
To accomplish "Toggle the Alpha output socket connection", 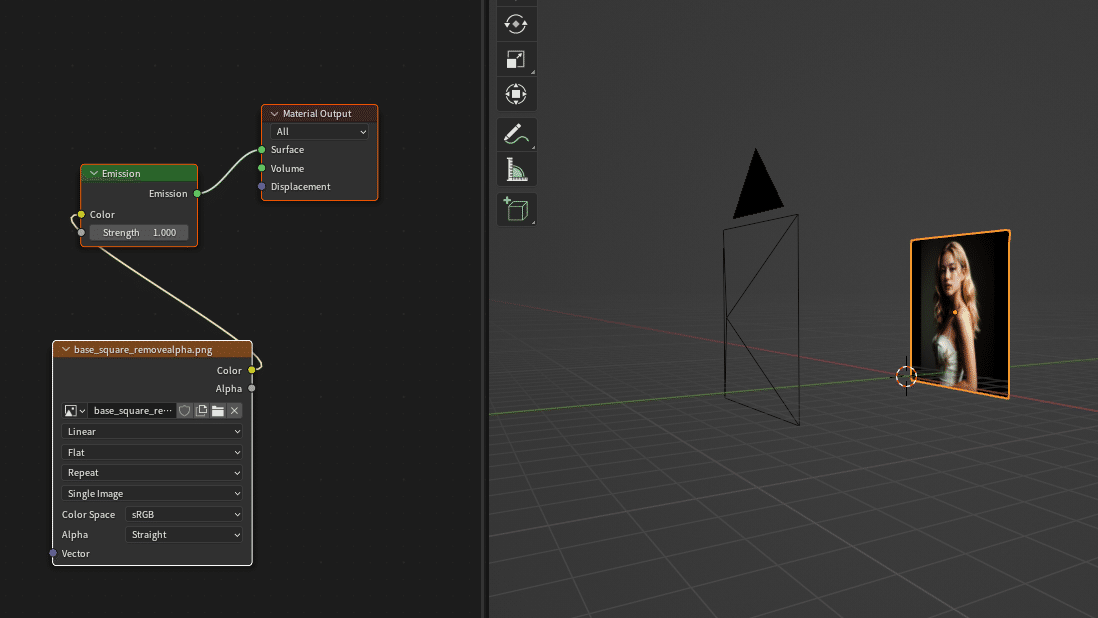I will click(x=254, y=388).
